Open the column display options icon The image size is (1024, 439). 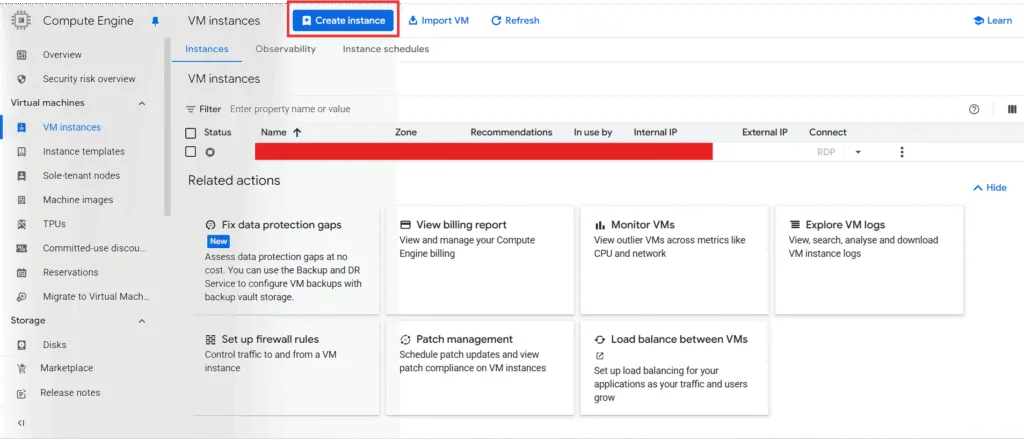[1012, 109]
